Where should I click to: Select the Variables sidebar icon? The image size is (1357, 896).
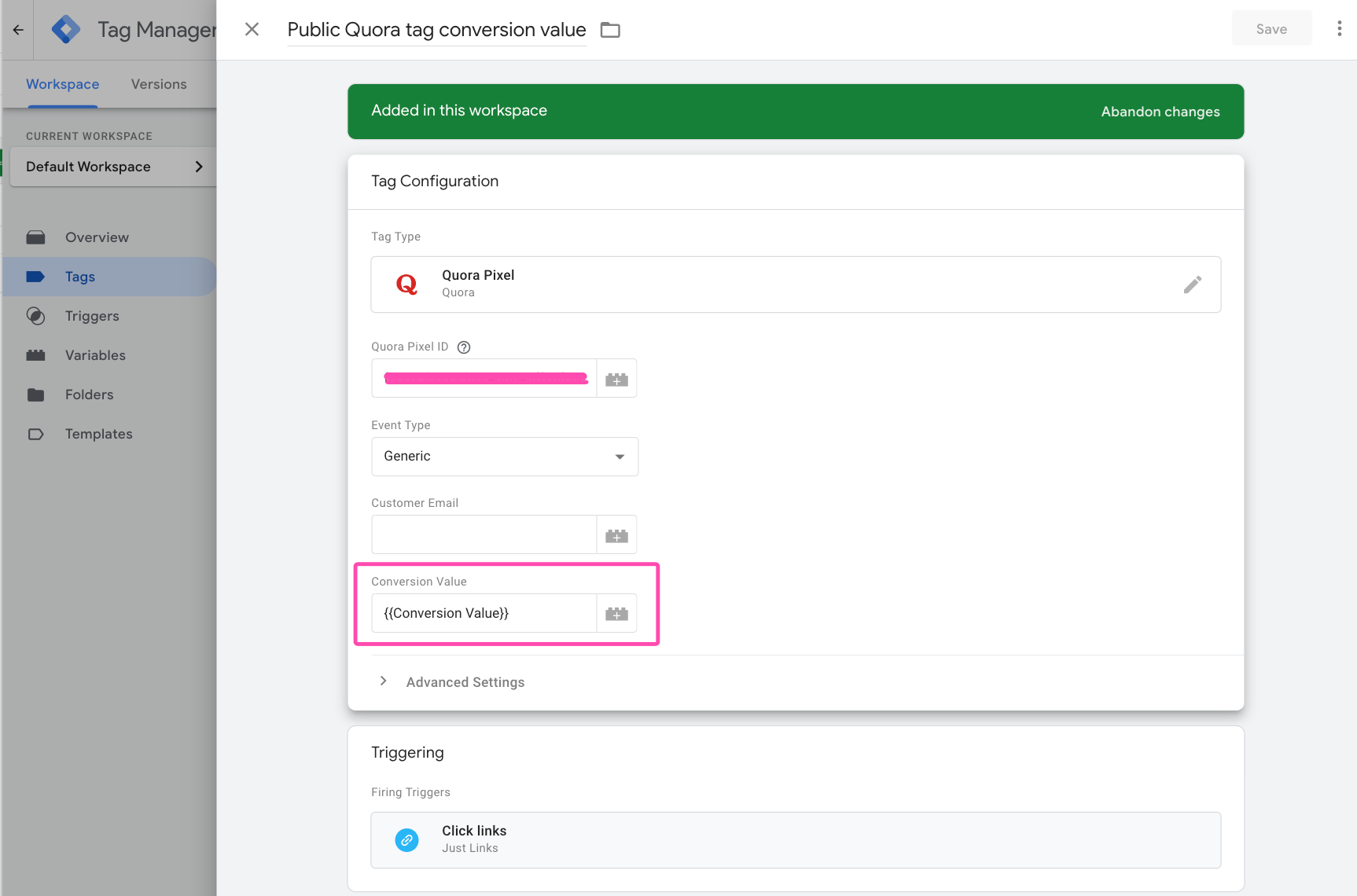tap(37, 354)
